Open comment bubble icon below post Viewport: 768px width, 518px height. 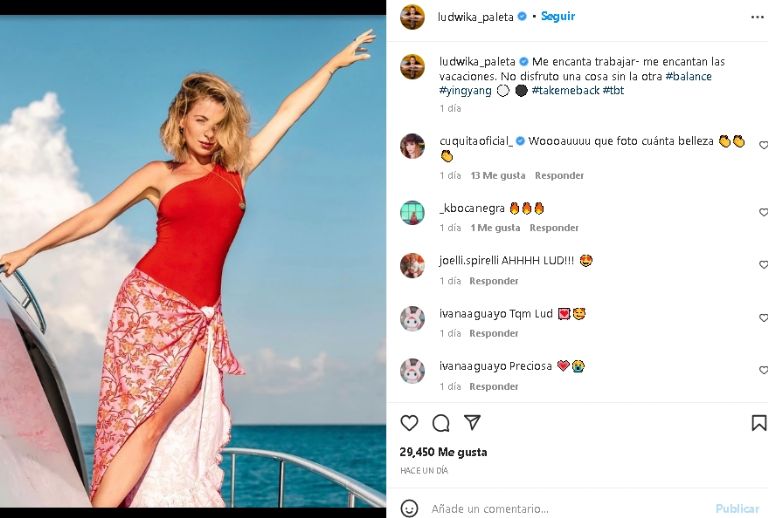[440, 423]
